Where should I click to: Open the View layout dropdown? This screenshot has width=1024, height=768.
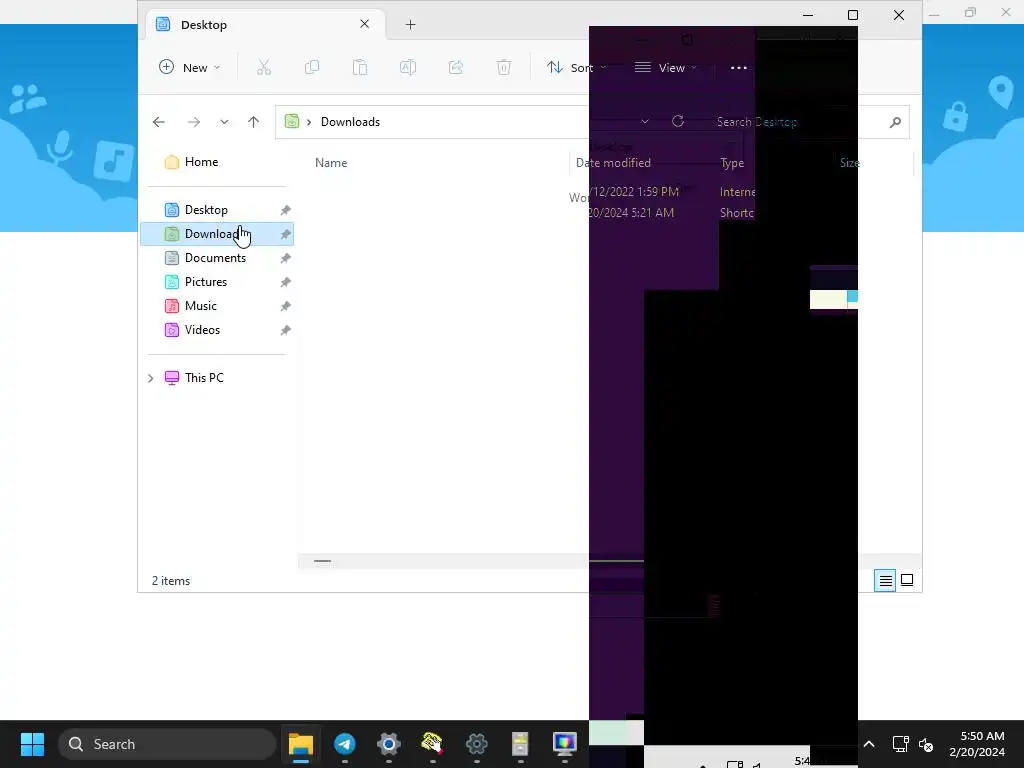click(x=665, y=67)
